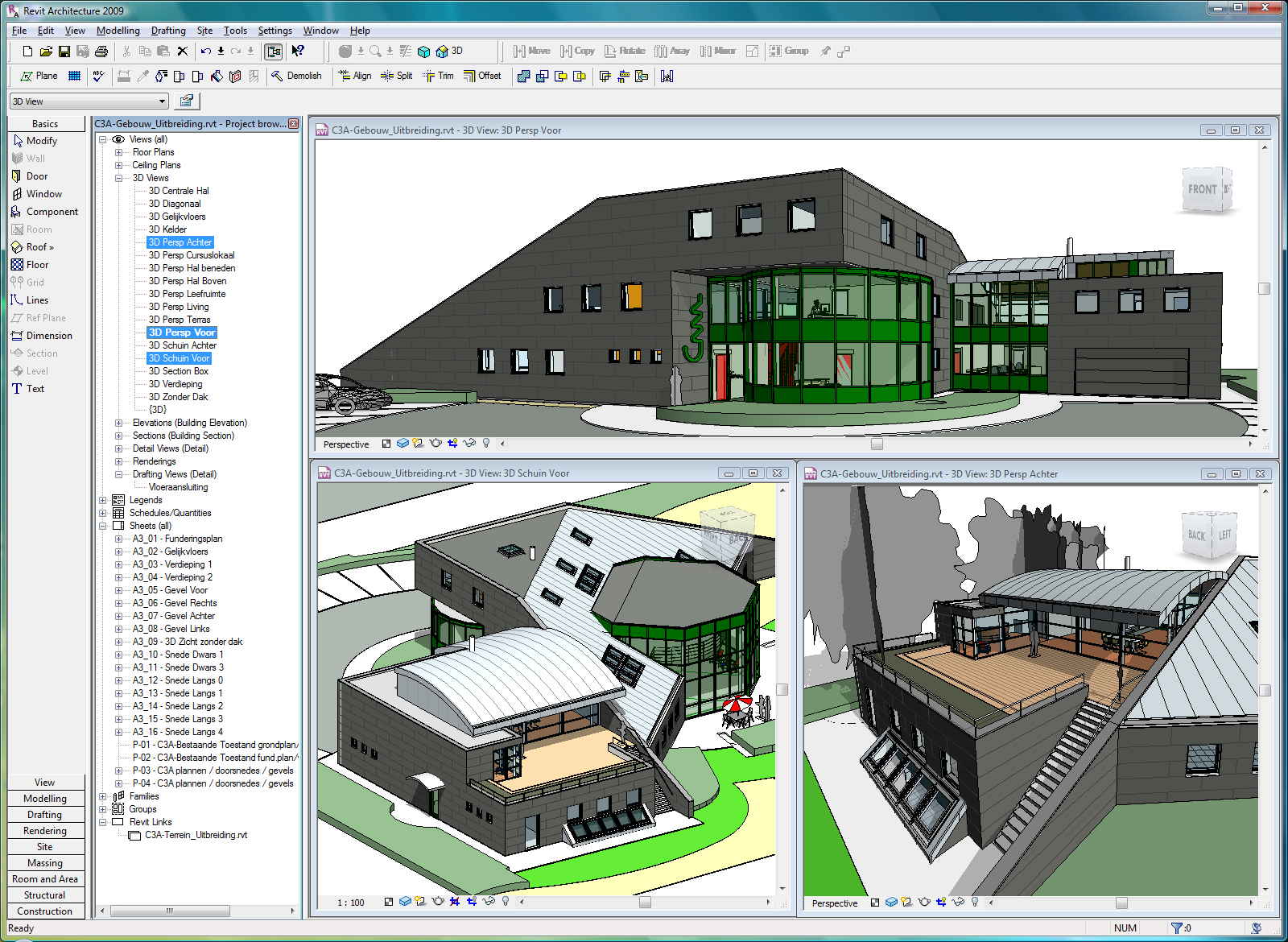This screenshot has width=1288, height=942.
Task: Click Rendering teapot icon in Schuin Voor view
Action: point(438,902)
